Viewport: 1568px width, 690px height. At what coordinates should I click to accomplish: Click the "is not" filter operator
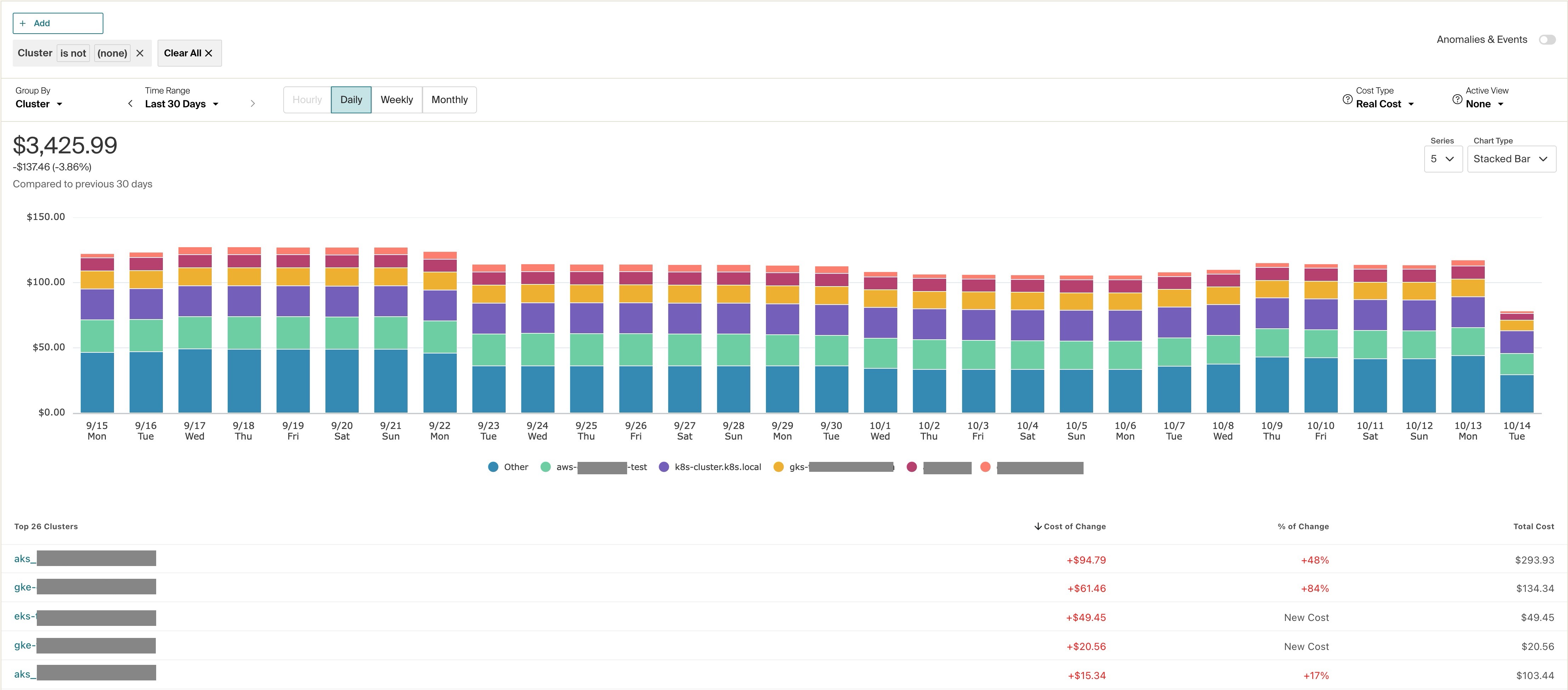coord(73,53)
